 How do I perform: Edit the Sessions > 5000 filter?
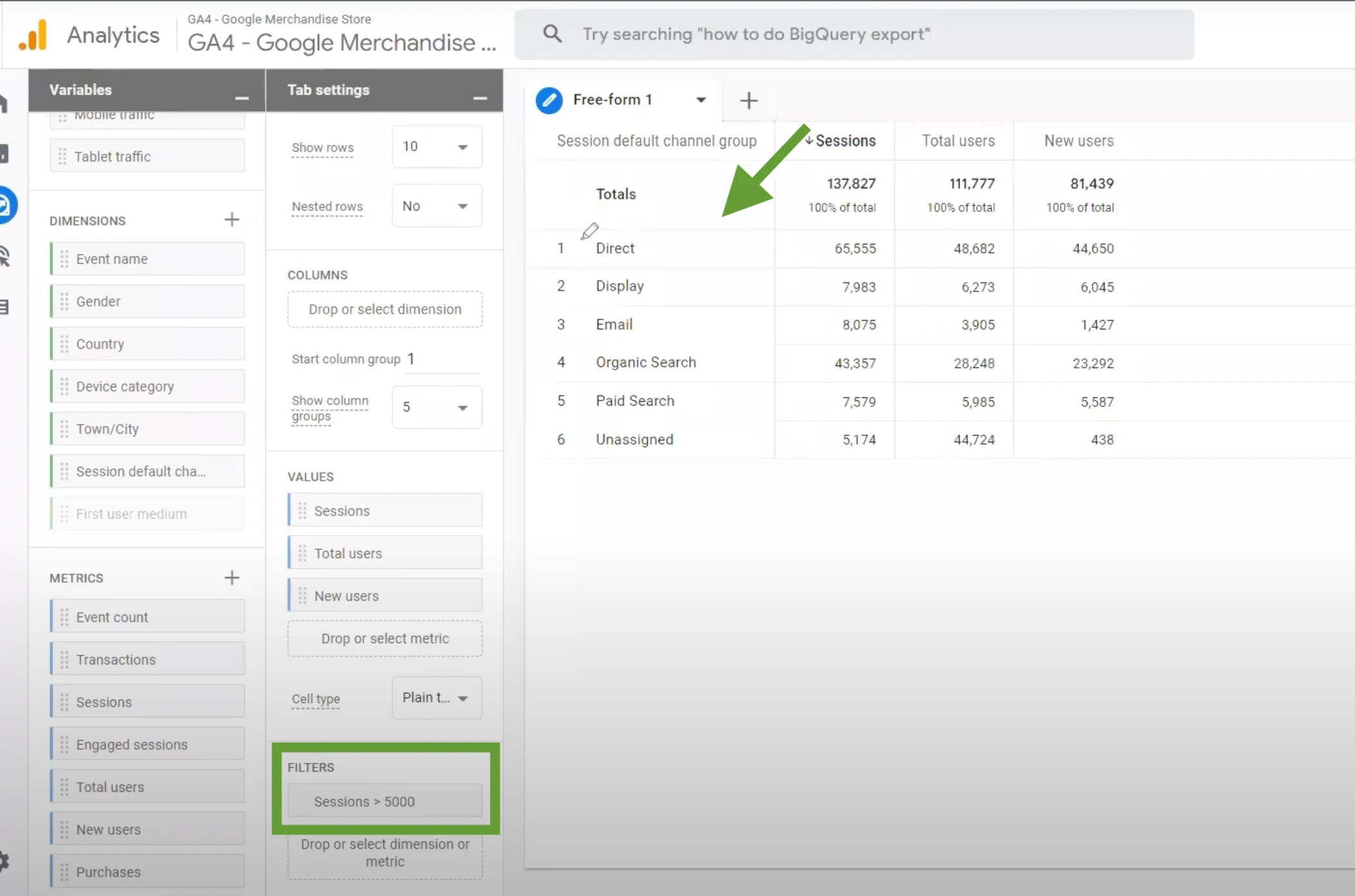click(384, 801)
